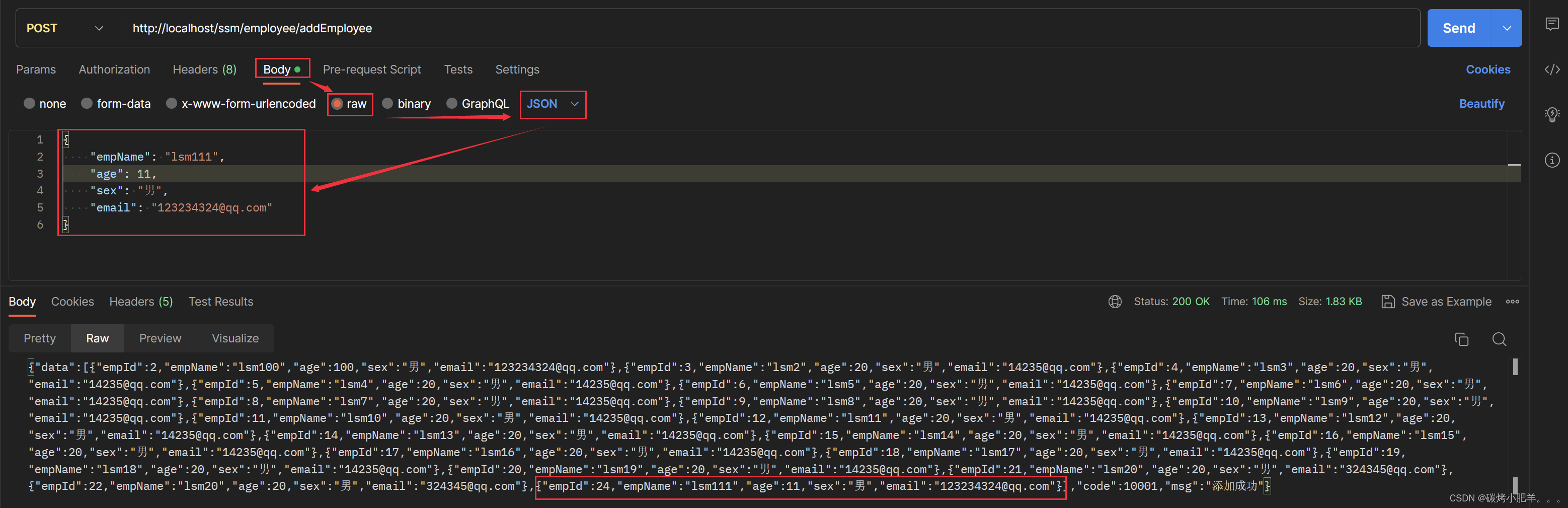Open the request Headers (8) tab
The height and width of the screenshot is (508, 1568).
pos(204,69)
